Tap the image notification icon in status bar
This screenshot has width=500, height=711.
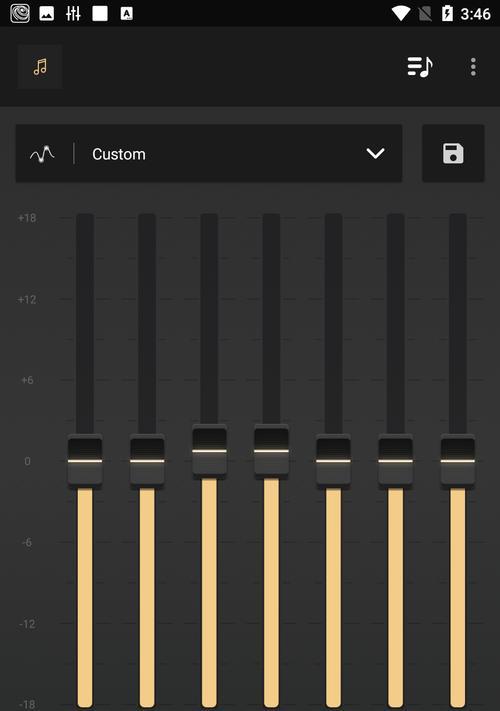coord(46,14)
